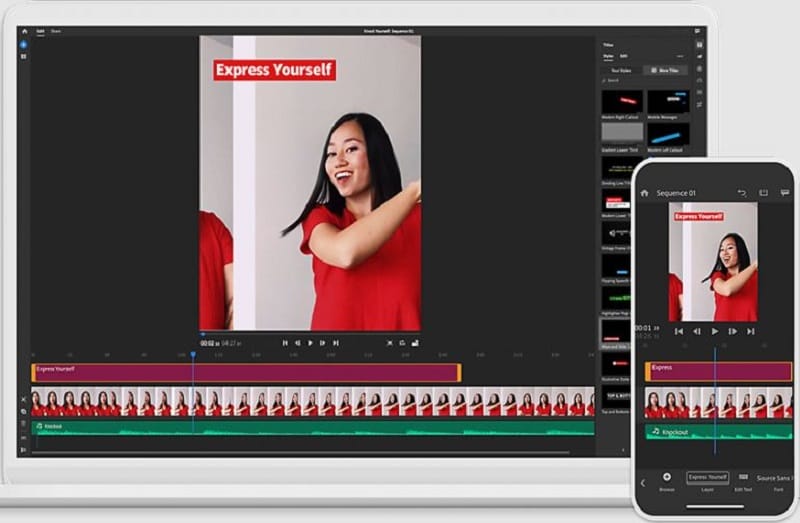Viewport: 800px width, 523px height.
Task: Select the Knockout audio clip on desktop timeline
Action: click(313, 428)
